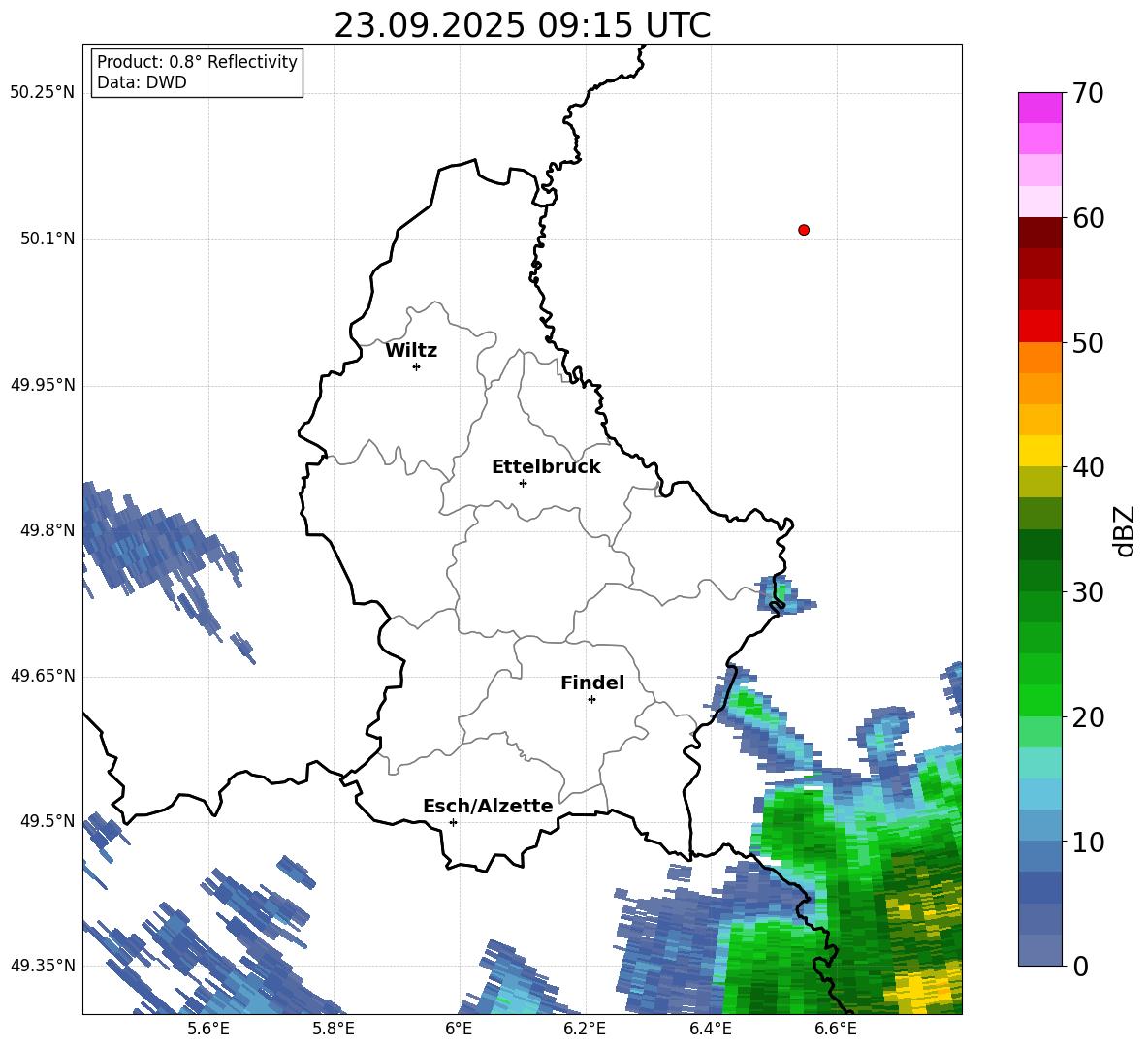Click the dark red colorbar segment below 60
Screen dimensions: 1148x1048
point(1039,233)
